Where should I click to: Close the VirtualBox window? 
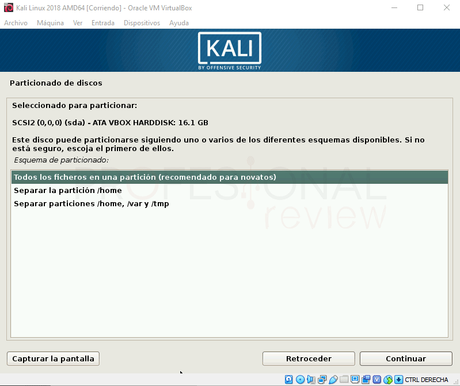point(447,8)
